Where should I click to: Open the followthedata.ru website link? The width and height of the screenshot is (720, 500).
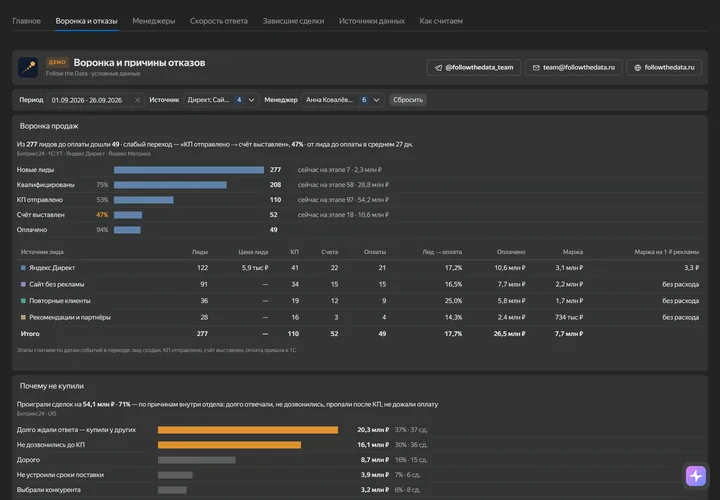coord(664,67)
